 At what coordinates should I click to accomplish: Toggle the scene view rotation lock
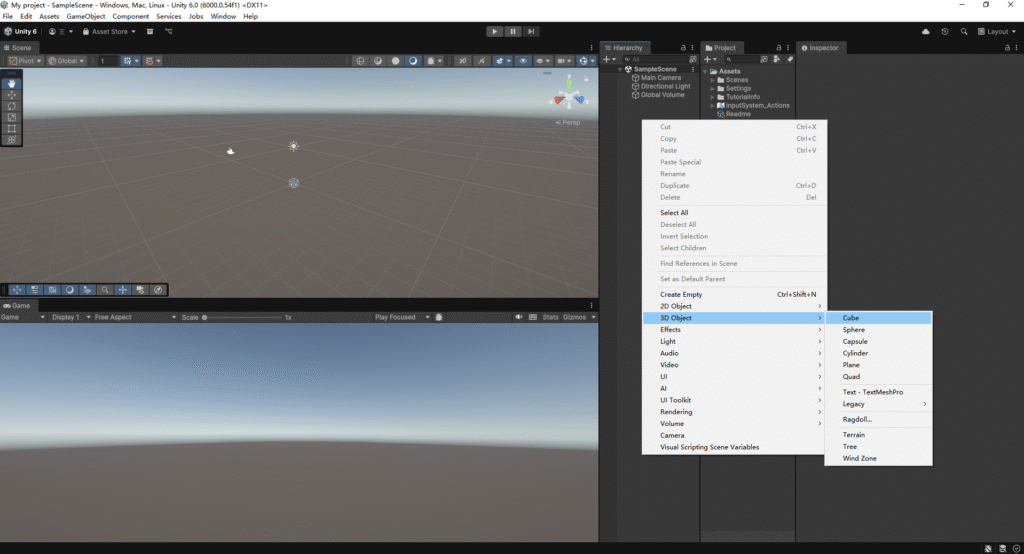tap(586, 79)
